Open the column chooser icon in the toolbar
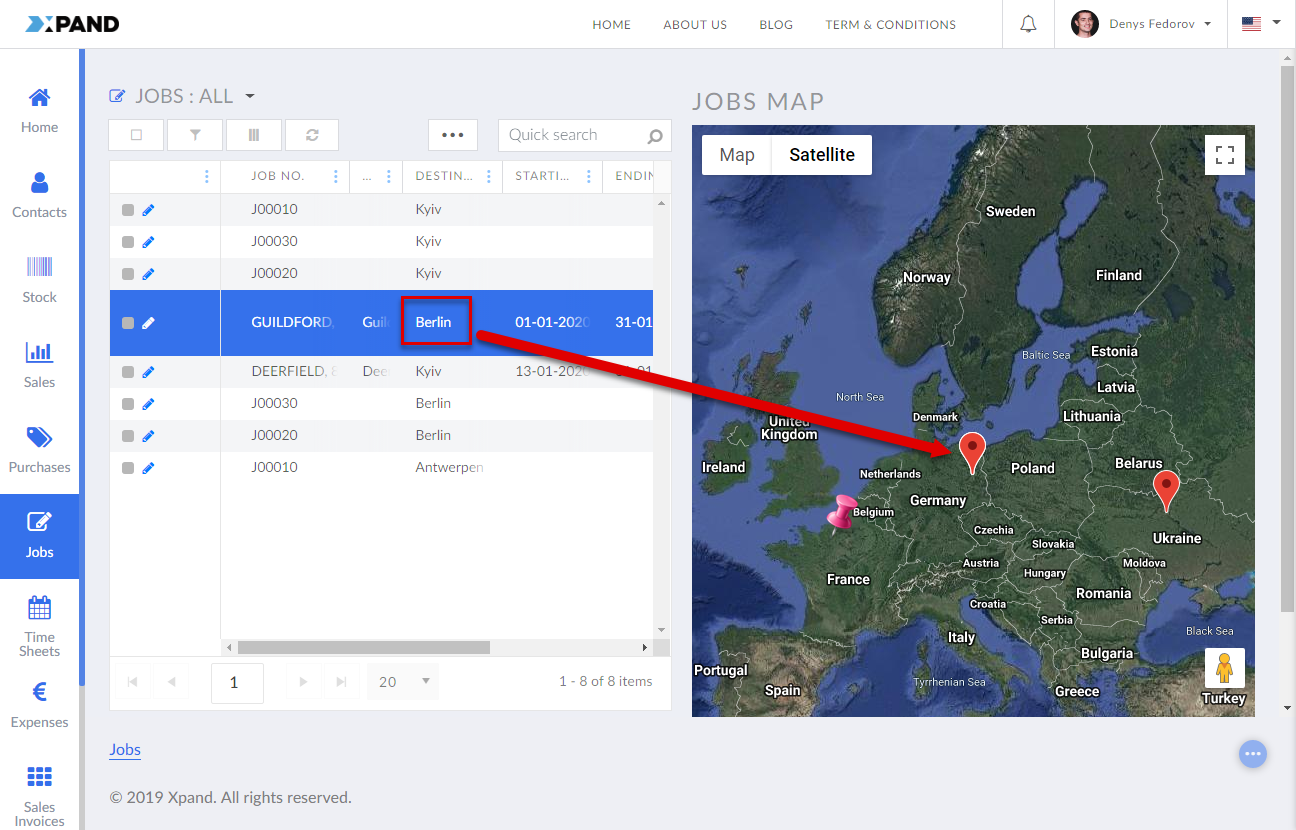Image resolution: width=1296 pixels, height=830 pixels. pos(253,135)
